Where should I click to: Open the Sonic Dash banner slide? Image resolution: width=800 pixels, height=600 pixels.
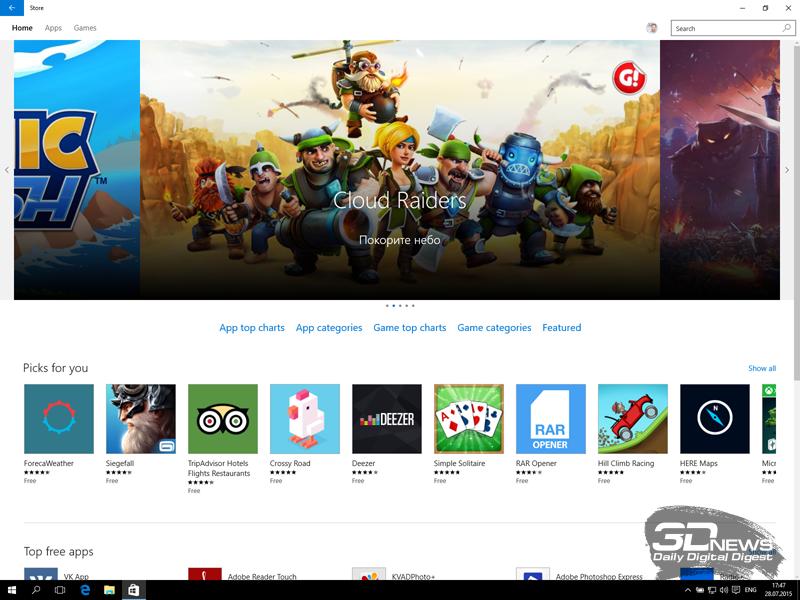(77, 170)
